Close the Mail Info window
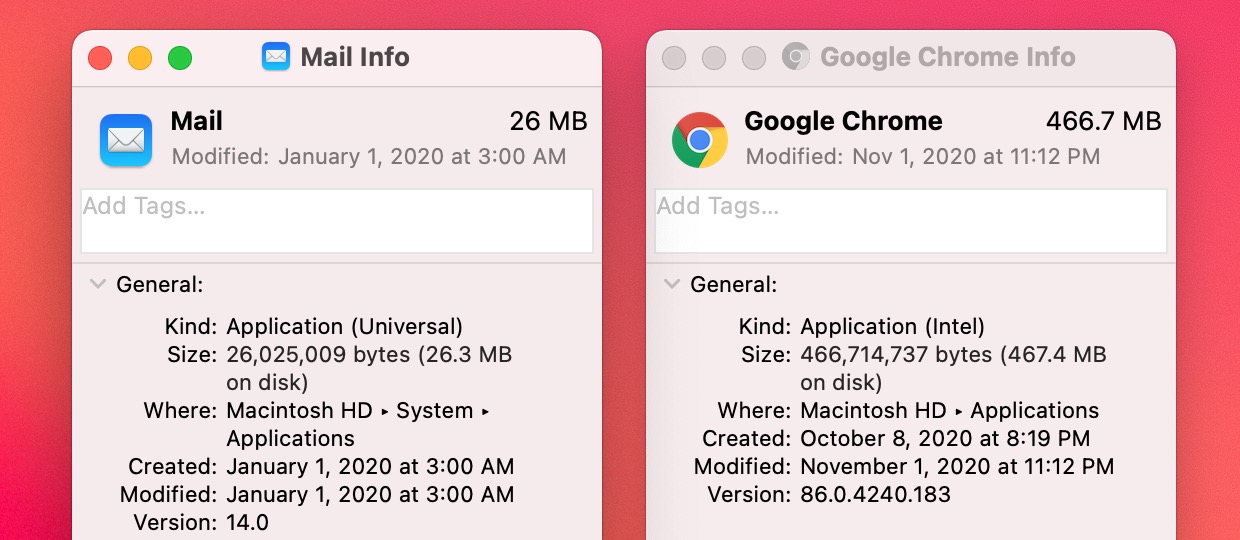The image size is (1240, 540). (100, 58)
